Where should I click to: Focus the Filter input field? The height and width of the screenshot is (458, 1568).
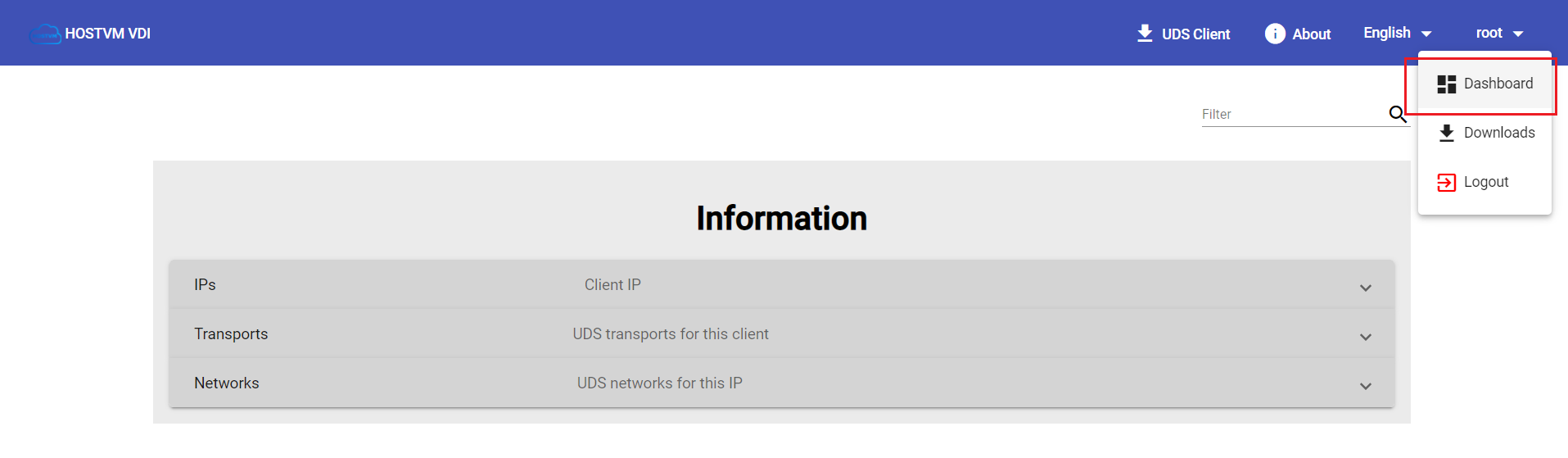pos(1294,114)
